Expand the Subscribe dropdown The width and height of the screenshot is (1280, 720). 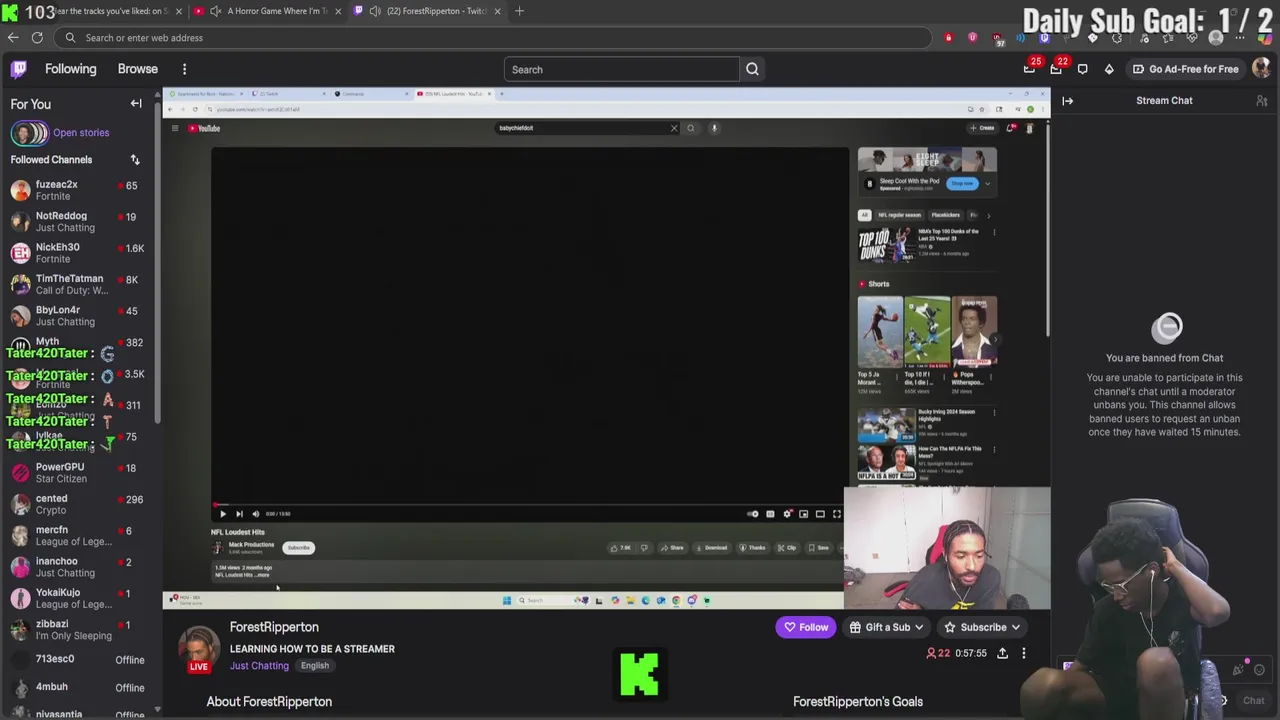pos(983,627)
